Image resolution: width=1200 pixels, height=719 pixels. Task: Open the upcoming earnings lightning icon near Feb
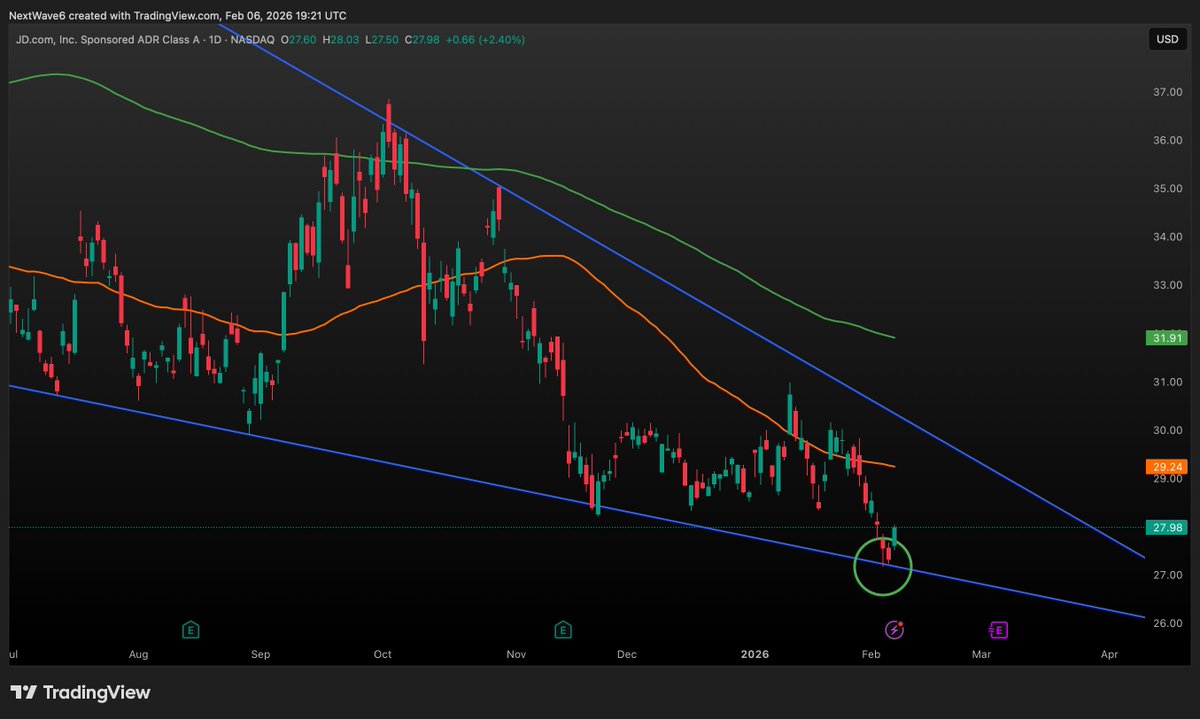pos(893,630)
